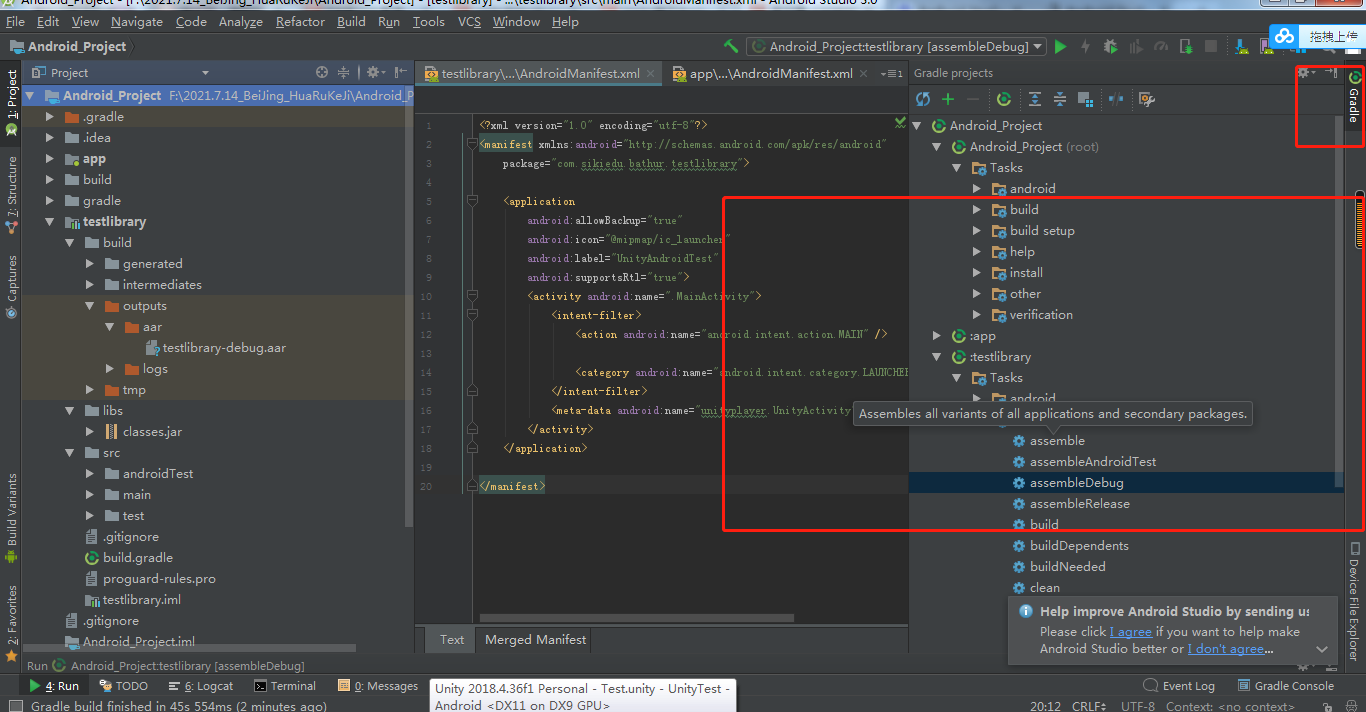This screenshot has width=1366, height=712.
Task: Toggle Gradle tasks grouping
Action: [x=1085, y=99]
